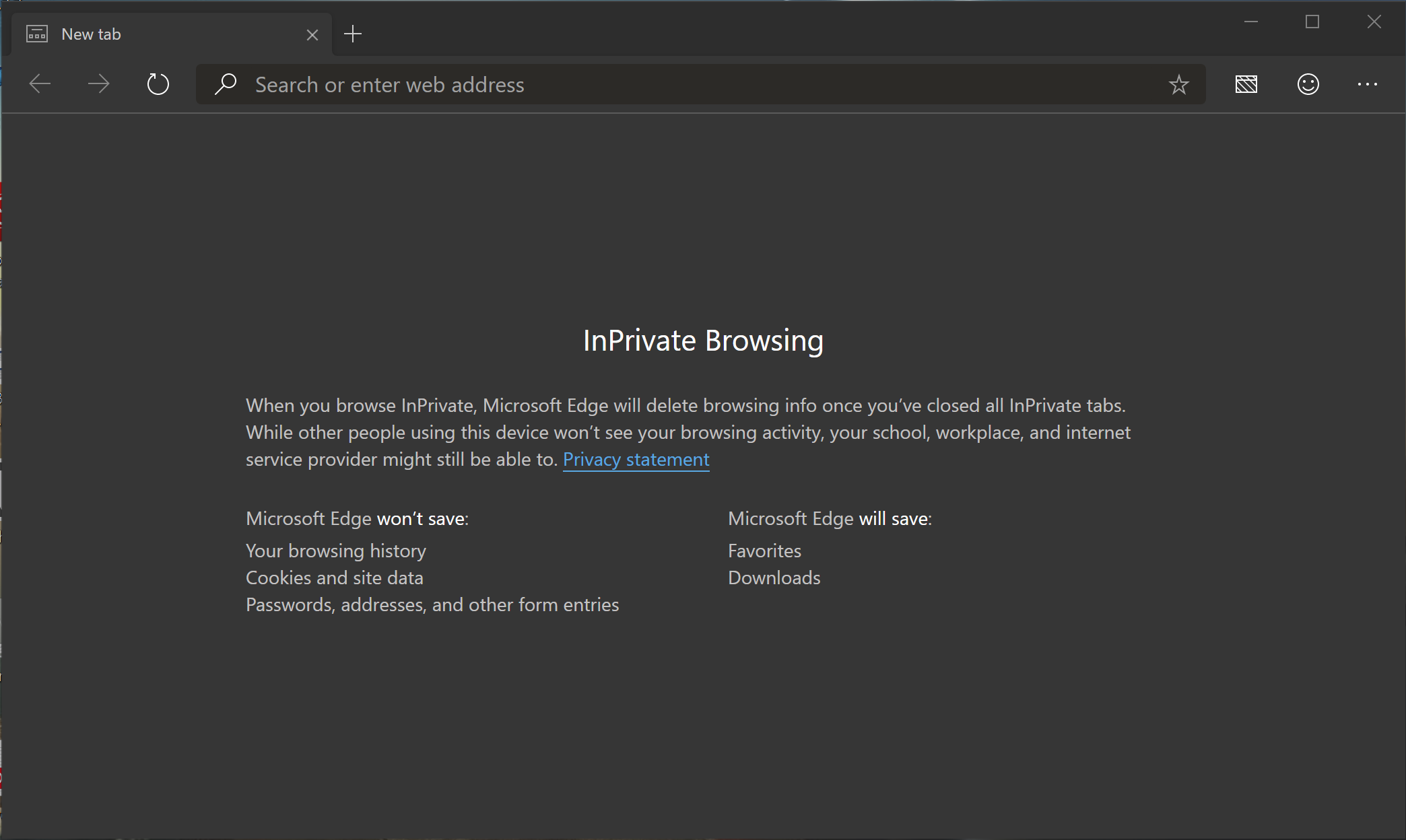Open a new tab with the plus button
The width and height of the screenshot is (1406, 840).
pyautogui.click(x=352, y=34)
